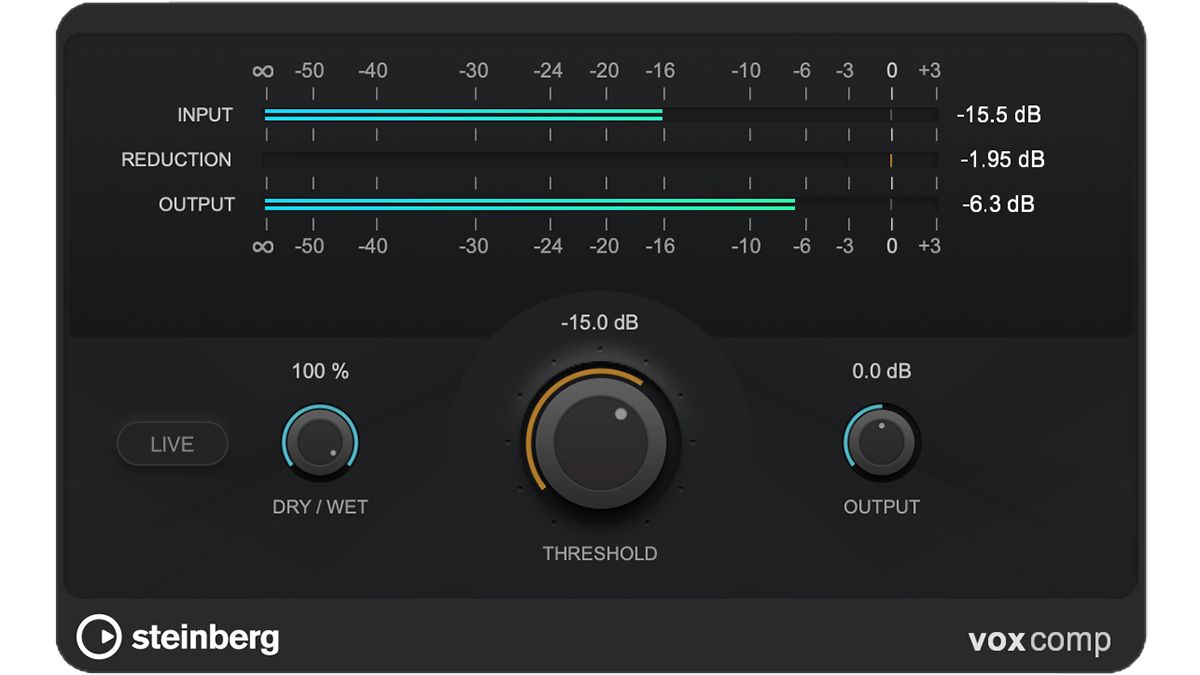Viewport: 1200px width, 675px height.
Task: Click the -15.5 dB input reading
Action: coord(998,114)
